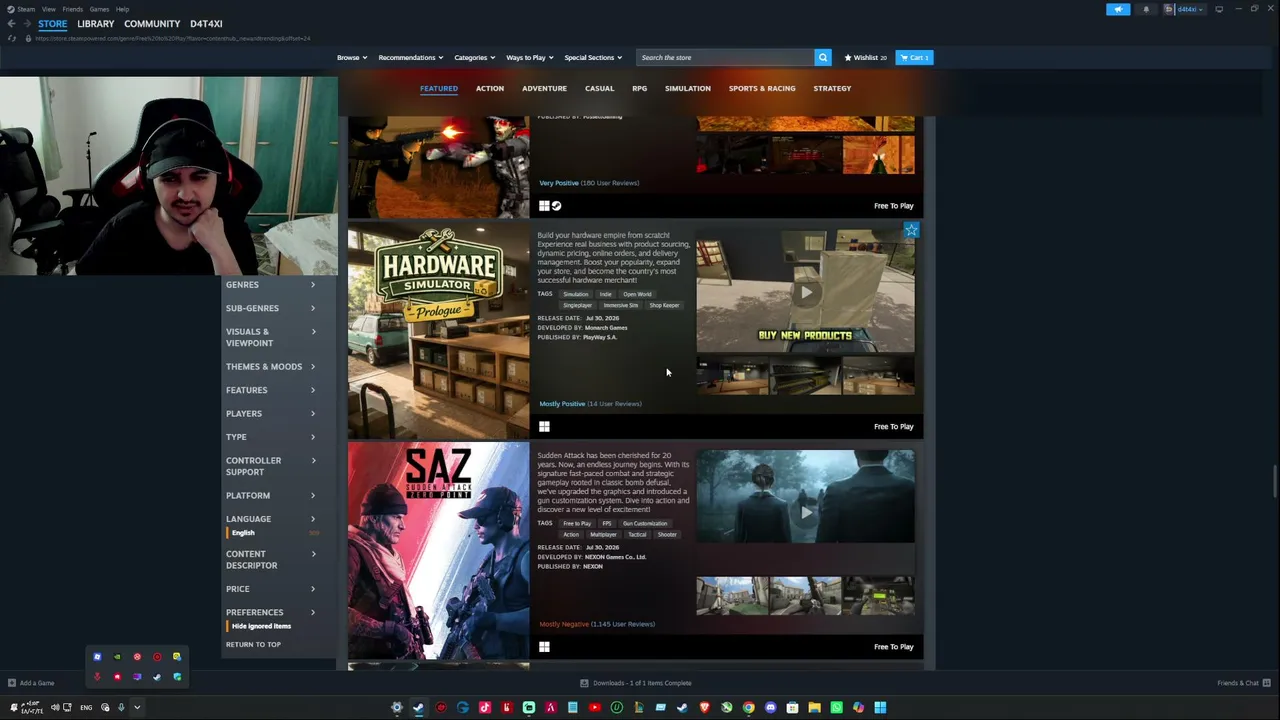Open the SAZ Sudden Attack cover image

click(438, 551)
